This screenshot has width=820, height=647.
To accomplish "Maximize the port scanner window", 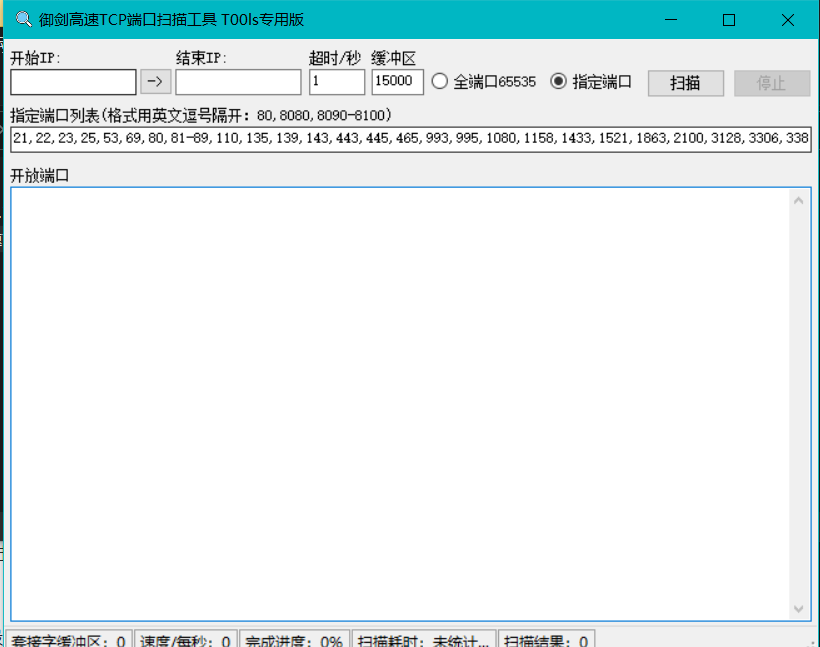I will [729, 20].
